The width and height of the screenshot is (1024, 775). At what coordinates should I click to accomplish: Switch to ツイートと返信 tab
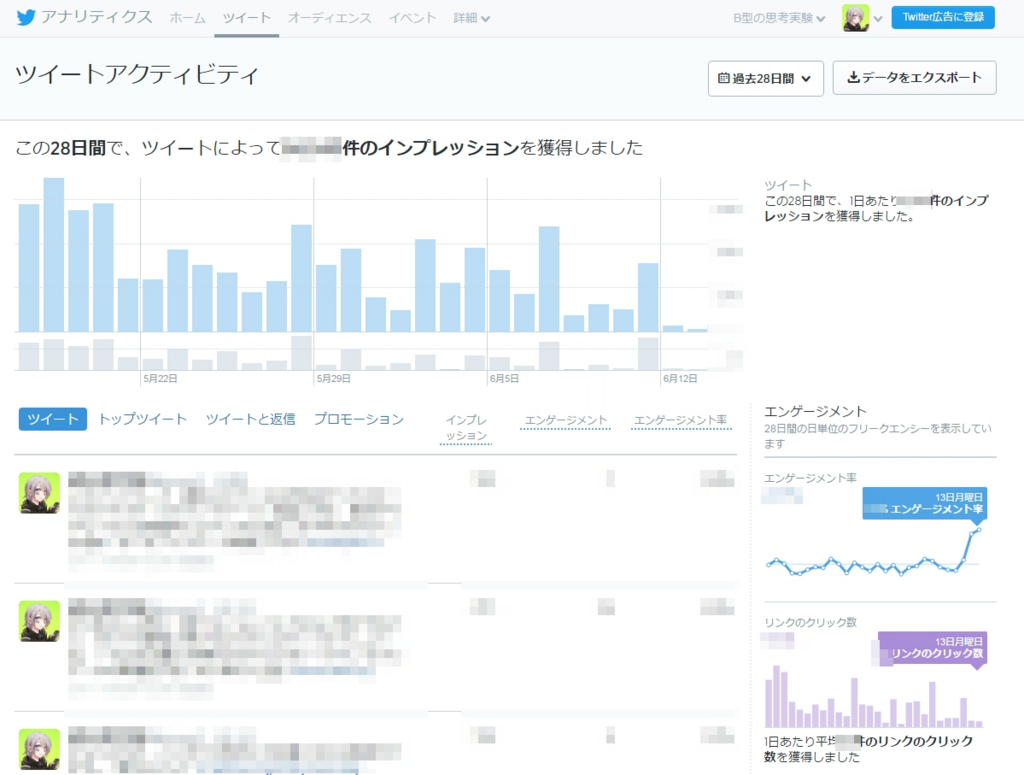(250, 419)
